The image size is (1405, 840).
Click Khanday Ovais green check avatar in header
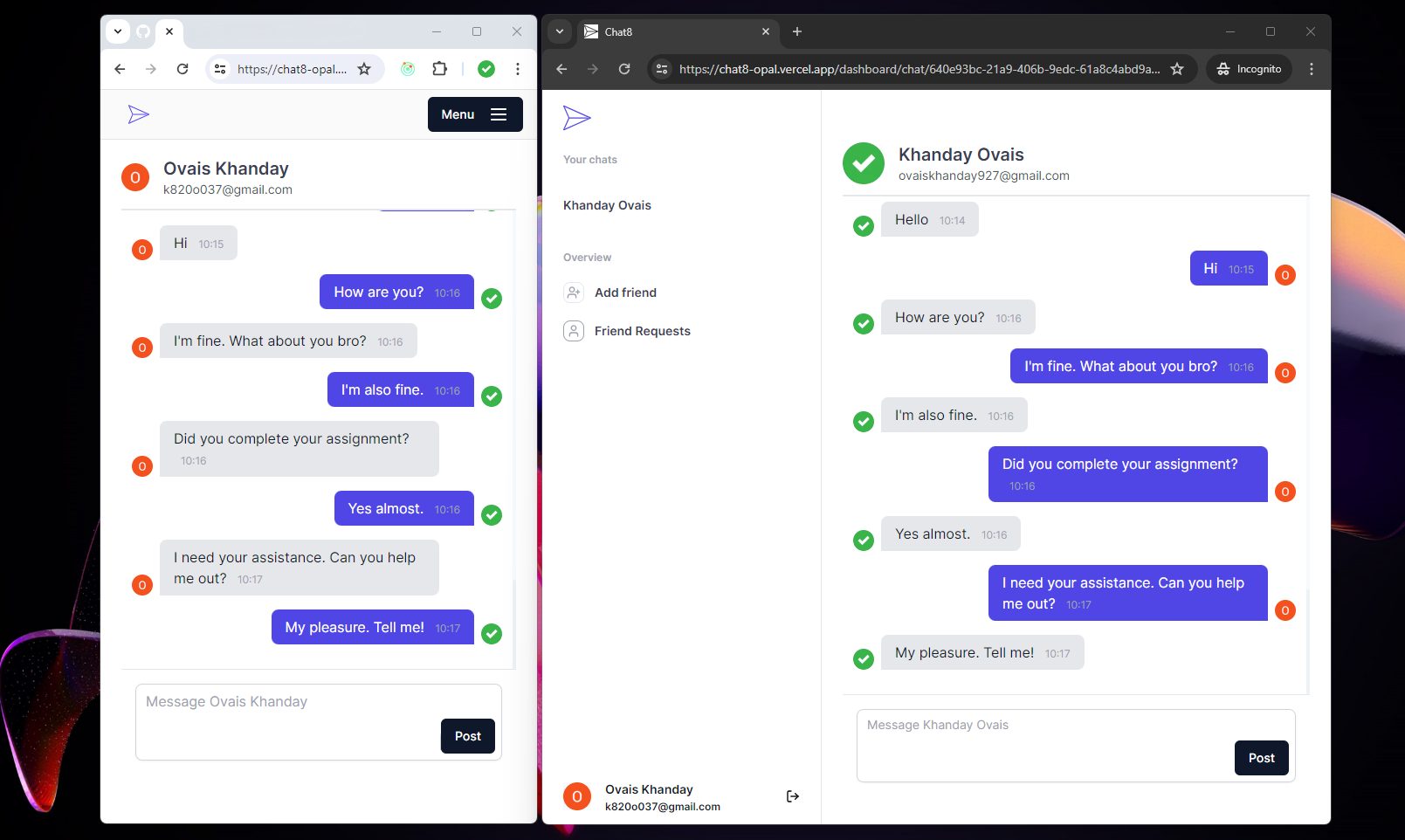[864, 163]
